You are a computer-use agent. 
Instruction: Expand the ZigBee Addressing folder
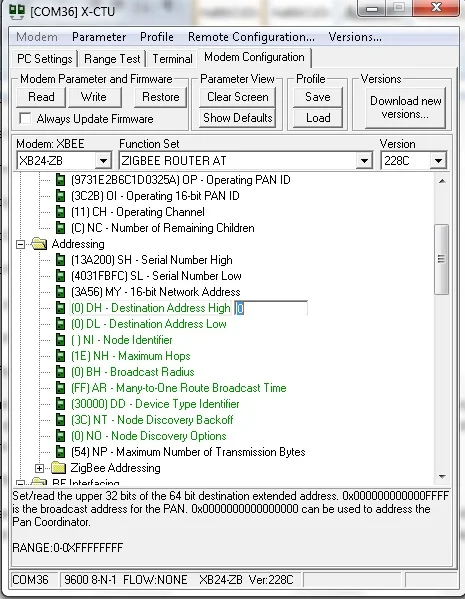[x=39, y=468]
